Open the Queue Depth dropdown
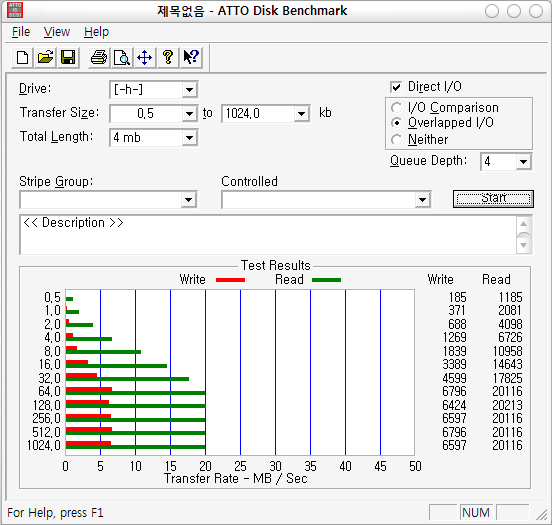The width and height of the screenshot is (552, 525). click(523, 162)
